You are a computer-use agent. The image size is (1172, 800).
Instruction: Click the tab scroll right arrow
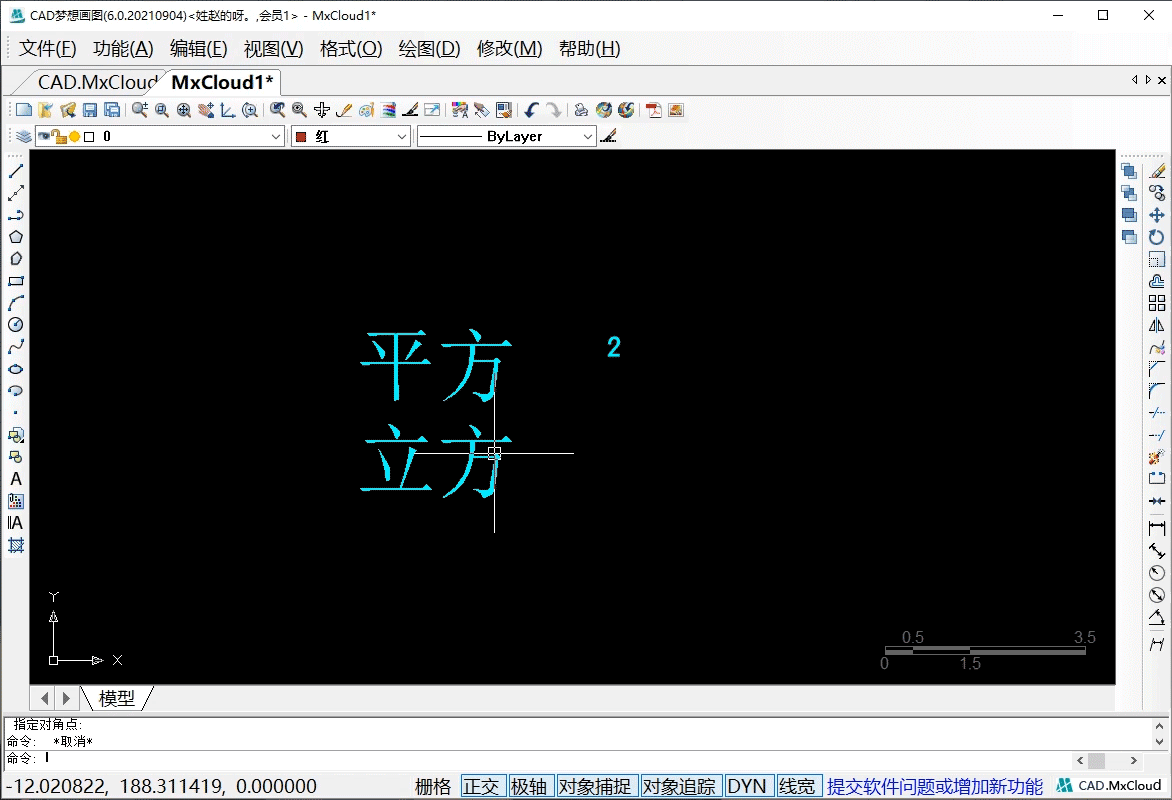coord(1148,80)
